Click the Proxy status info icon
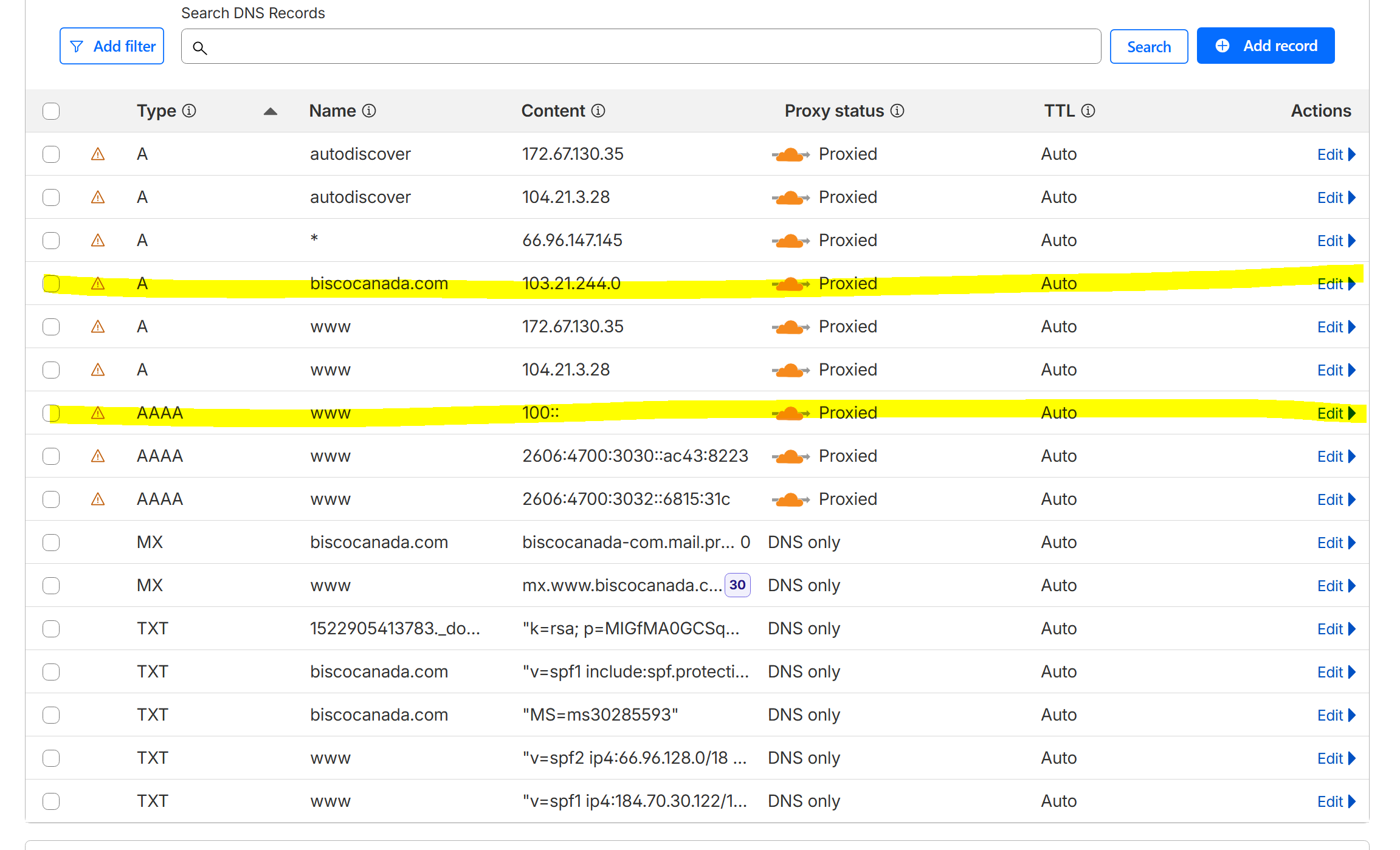 (897, 111)
